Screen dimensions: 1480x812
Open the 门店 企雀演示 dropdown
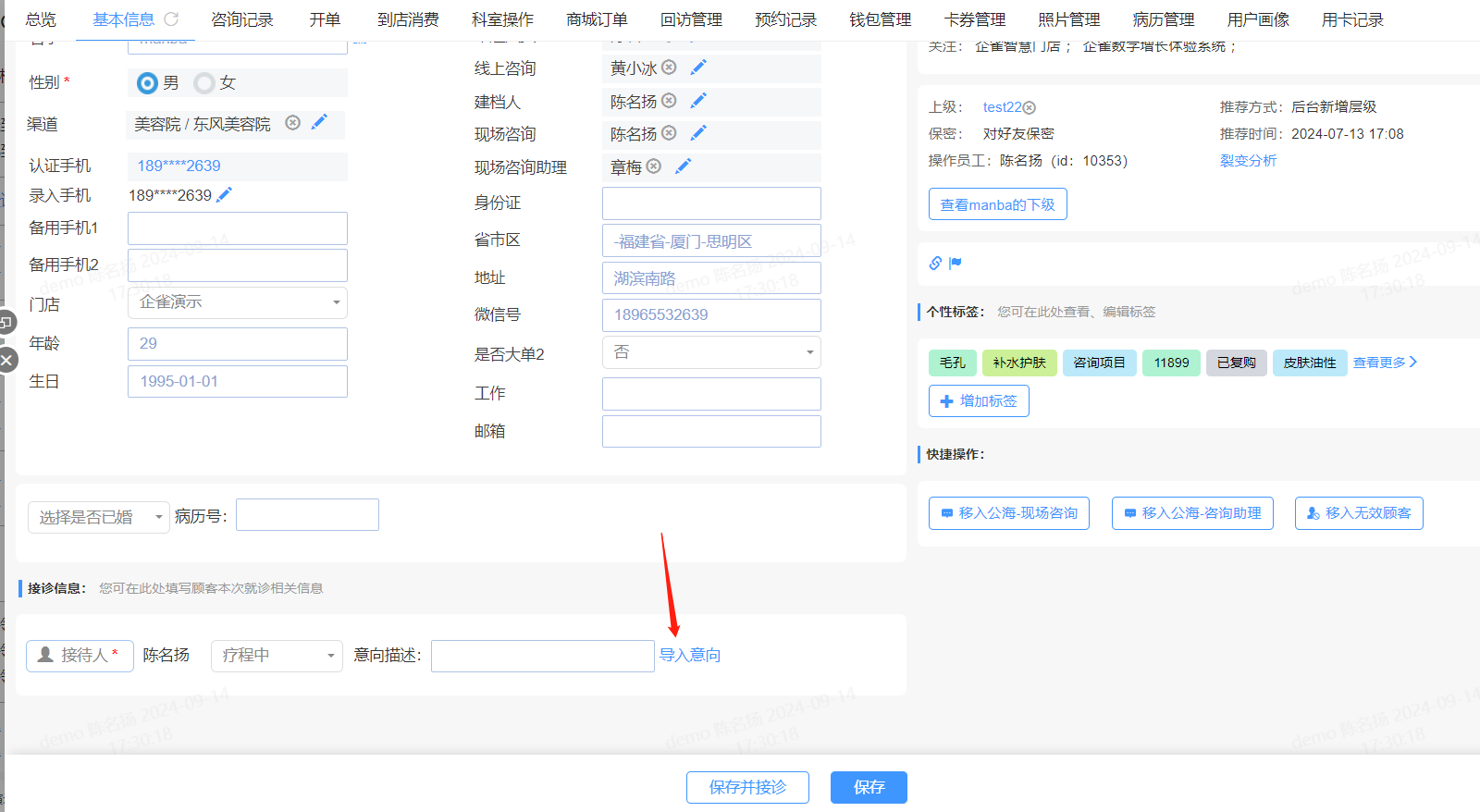tap(238, 302)
